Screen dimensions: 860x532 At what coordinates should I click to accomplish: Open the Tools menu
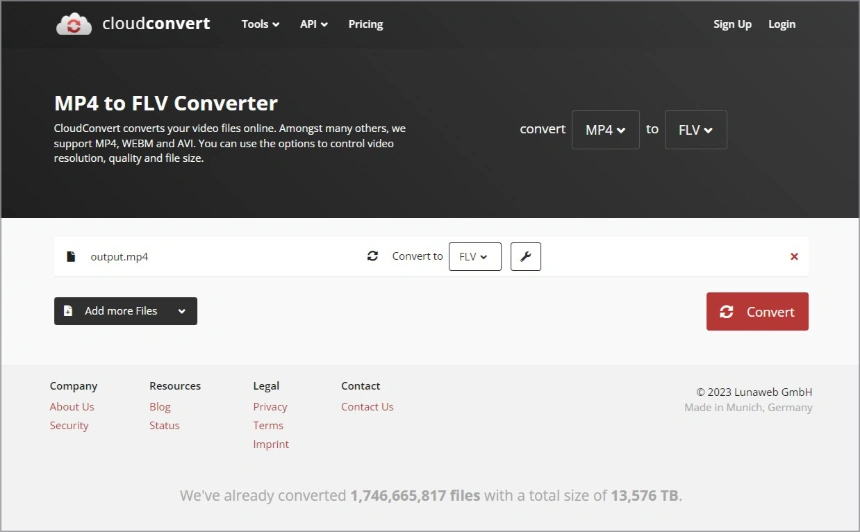pos(260,24)
